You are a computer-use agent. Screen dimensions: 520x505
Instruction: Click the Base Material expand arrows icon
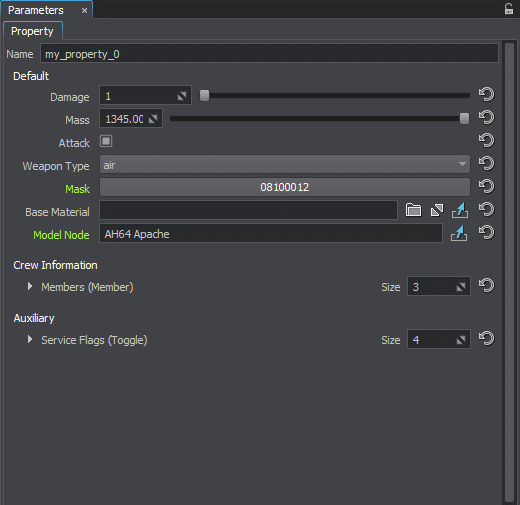tap(437, 210)
